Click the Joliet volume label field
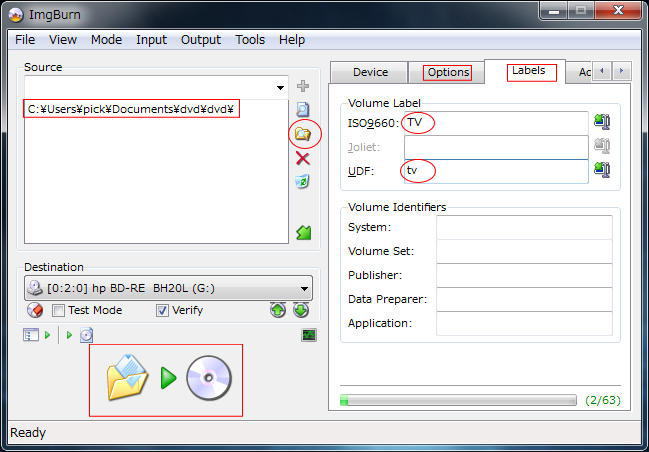 click(x=496, y=147)
